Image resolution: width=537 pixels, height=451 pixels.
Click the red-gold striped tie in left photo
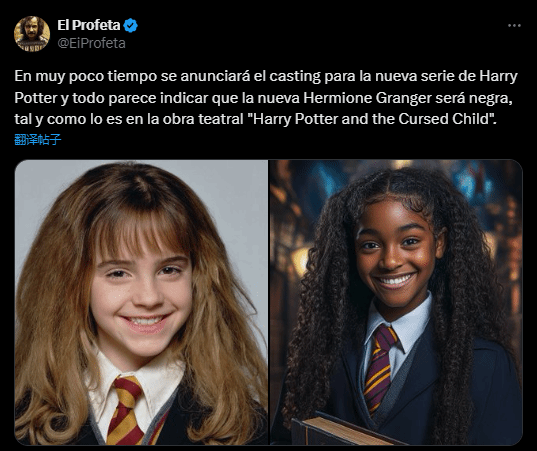click(x=125, y=411)
